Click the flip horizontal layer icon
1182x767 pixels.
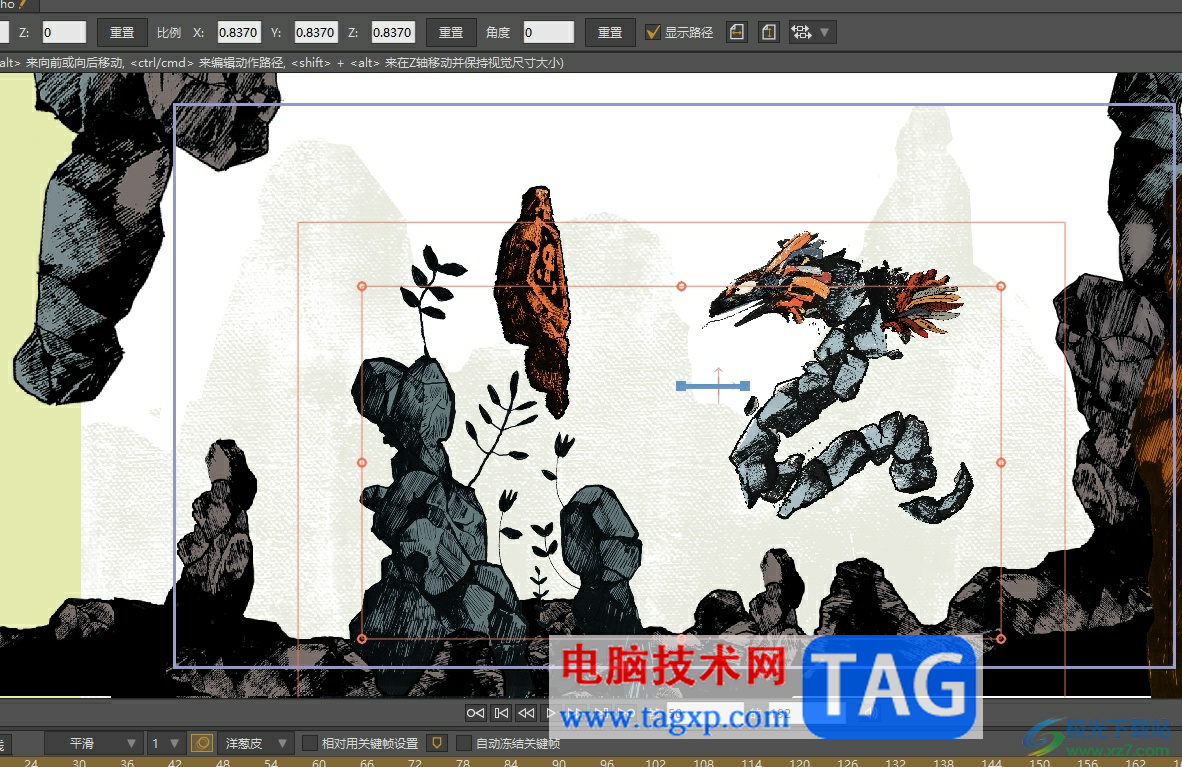point(737,32)
